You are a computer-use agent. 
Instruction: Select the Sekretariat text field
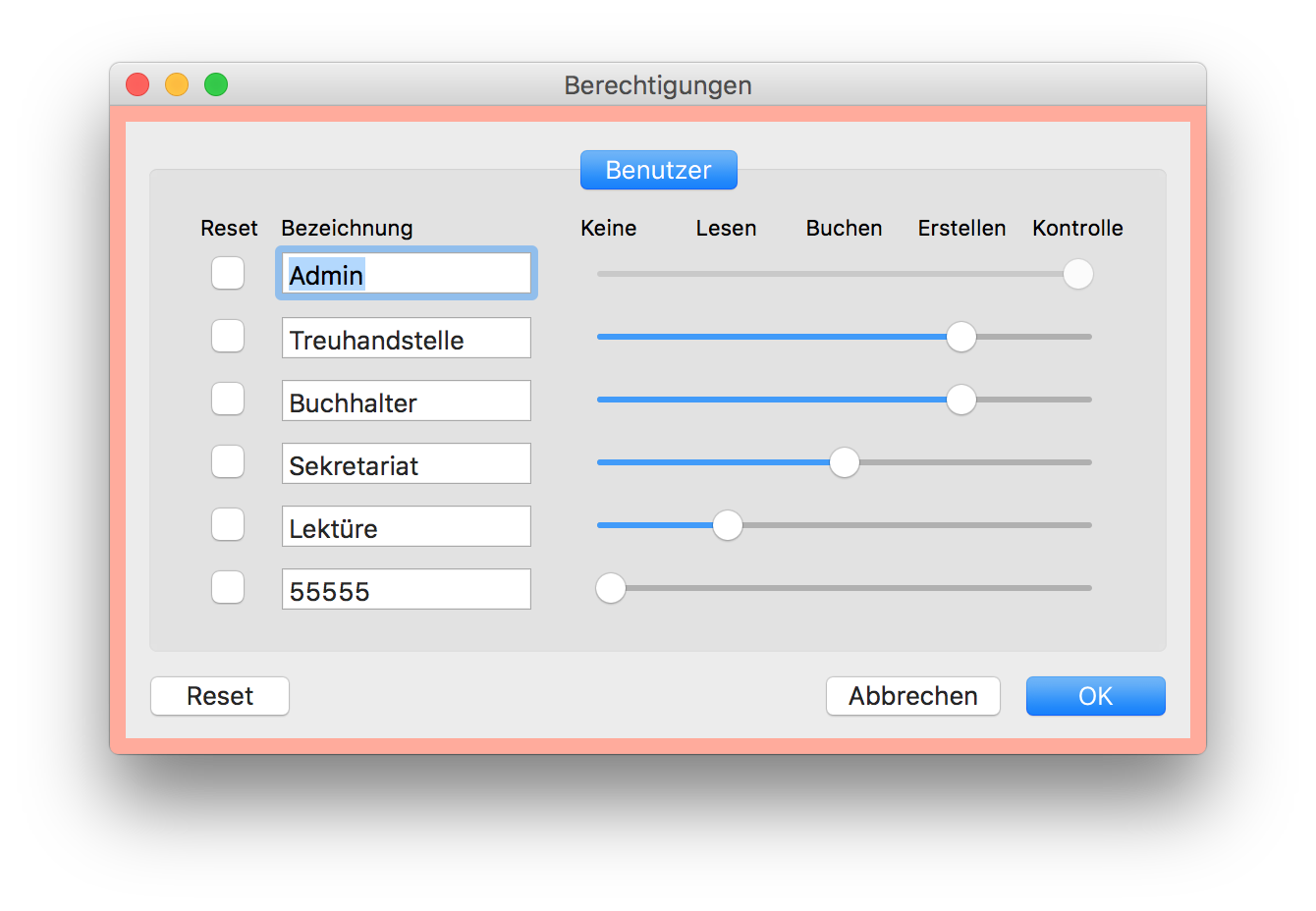406,463
